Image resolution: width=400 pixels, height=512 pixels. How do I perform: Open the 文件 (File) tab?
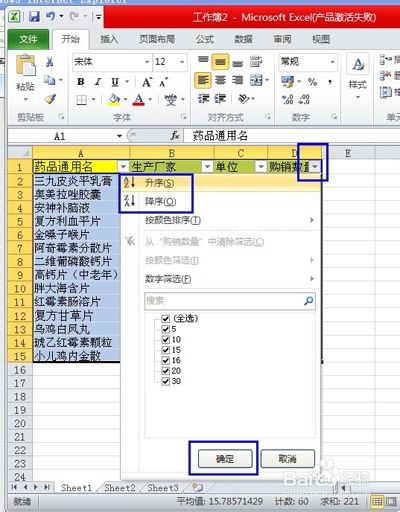pos(28,39)
